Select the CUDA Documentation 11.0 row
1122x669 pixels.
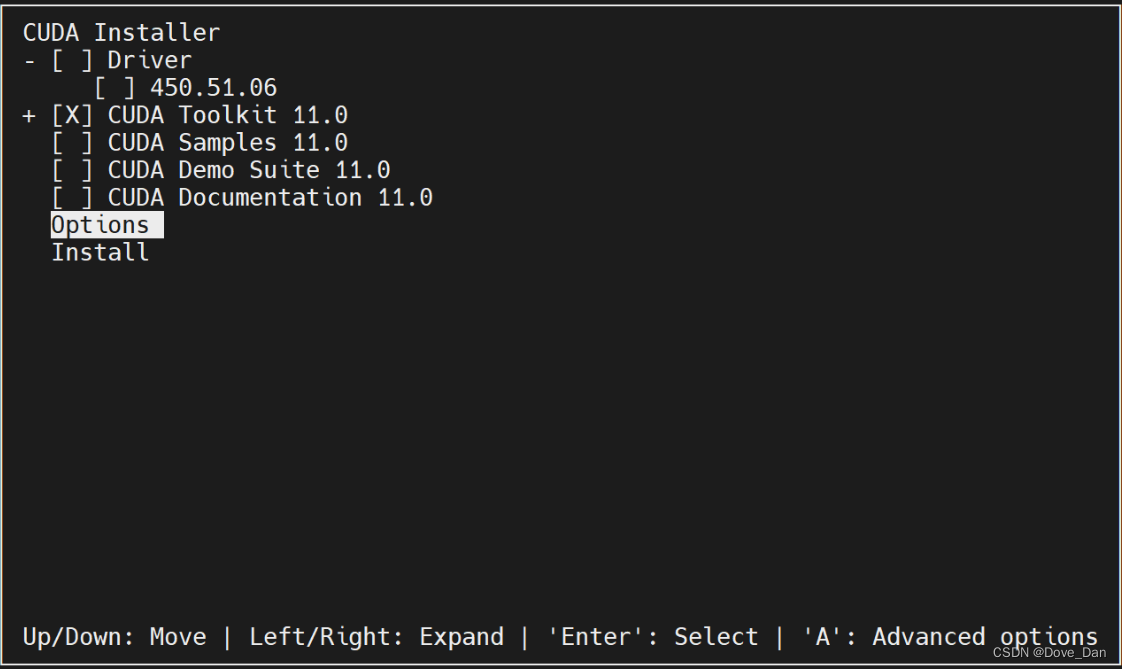tap(270, 197)
